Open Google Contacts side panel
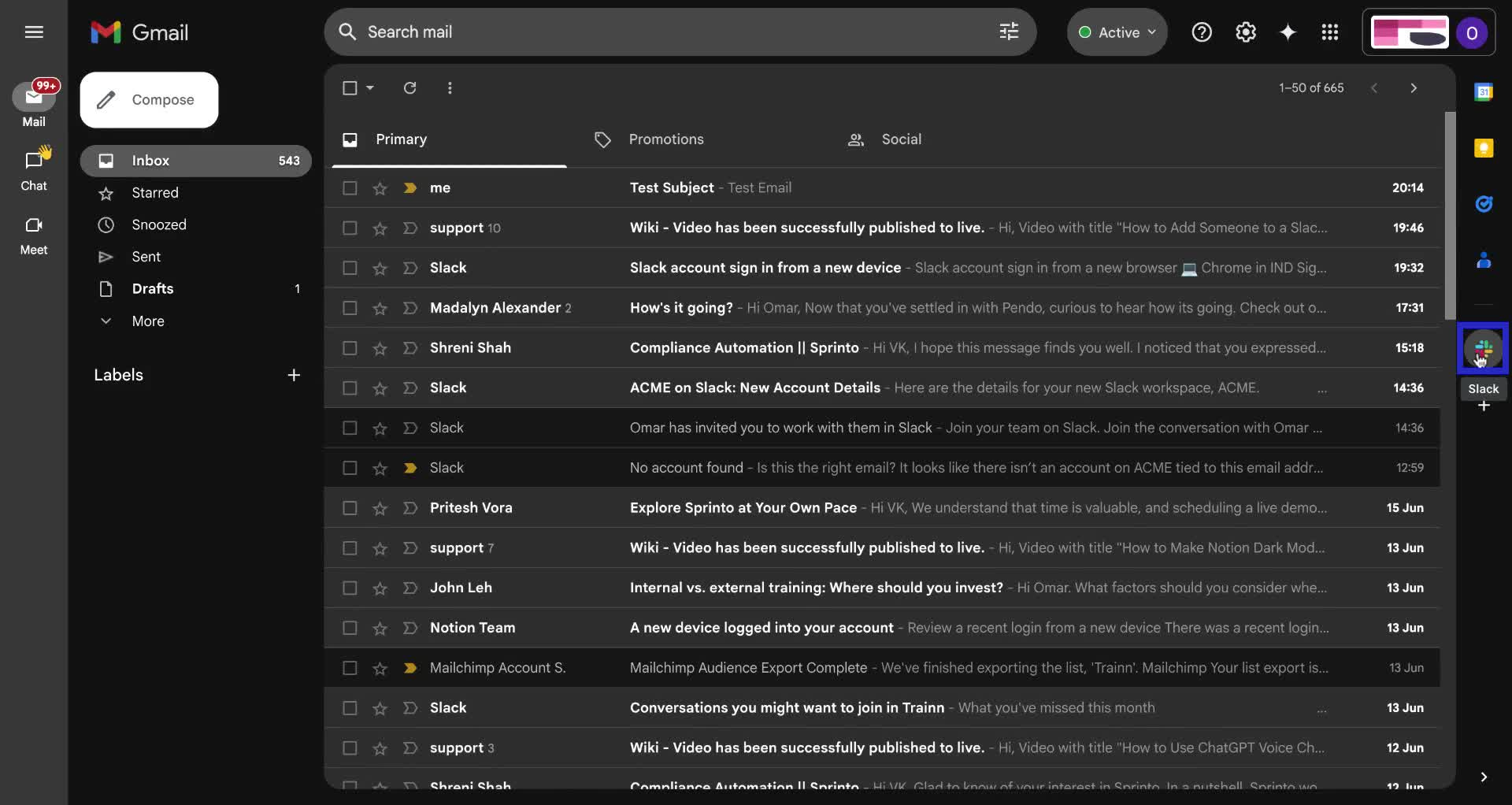 1484,260
